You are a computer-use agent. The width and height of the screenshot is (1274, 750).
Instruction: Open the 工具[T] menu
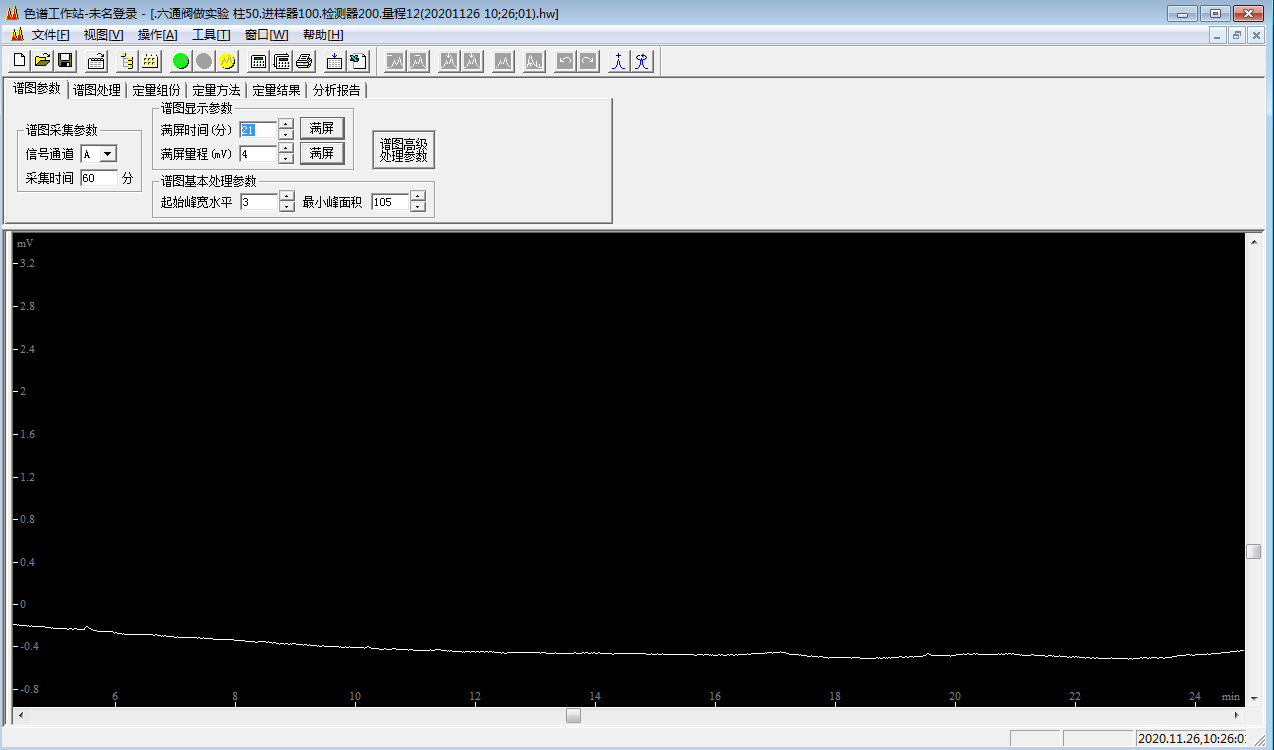pyautogui.click(x=211, y=35)
